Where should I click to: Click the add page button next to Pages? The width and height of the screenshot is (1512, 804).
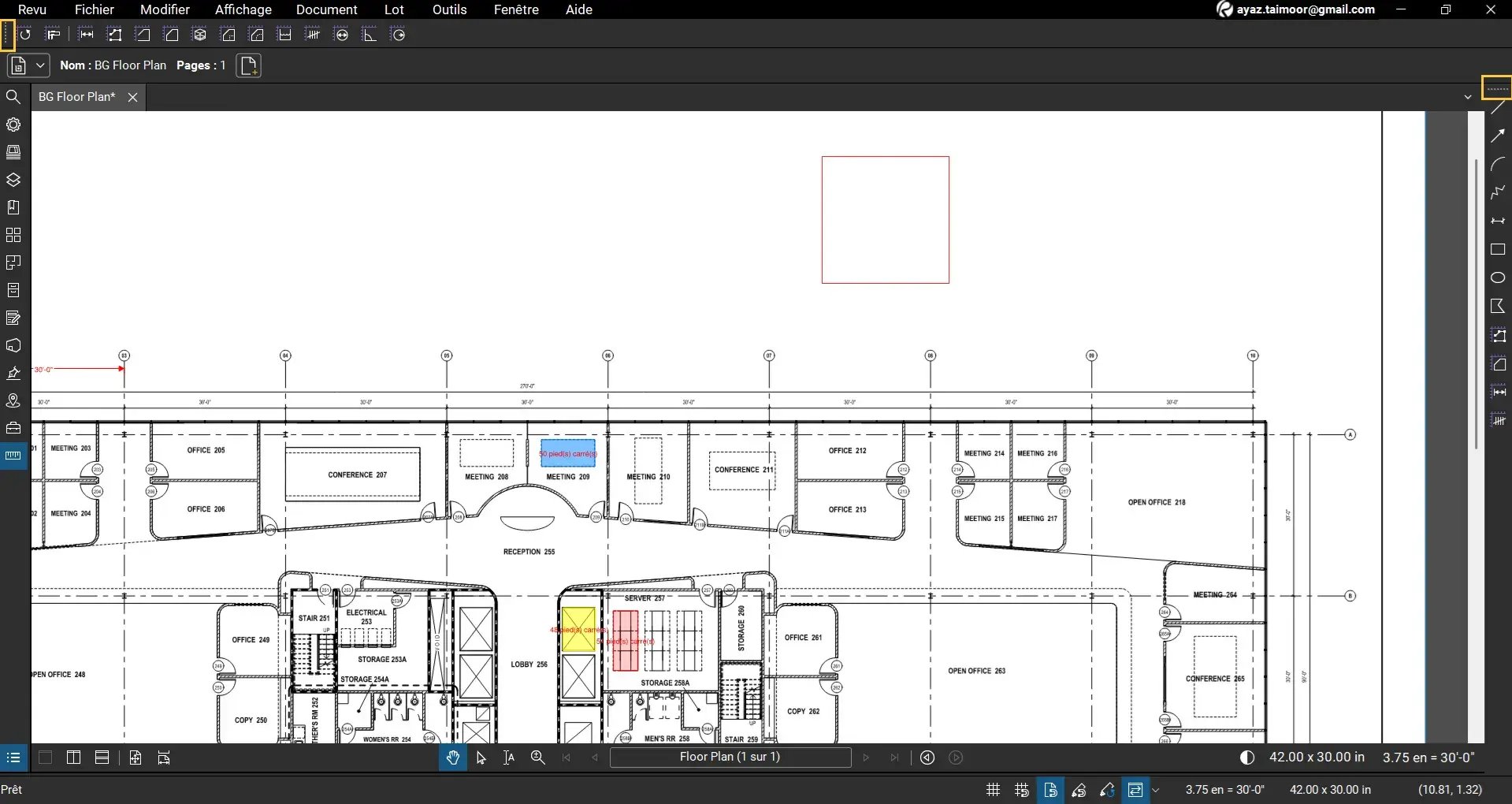[x=249, y=65]
